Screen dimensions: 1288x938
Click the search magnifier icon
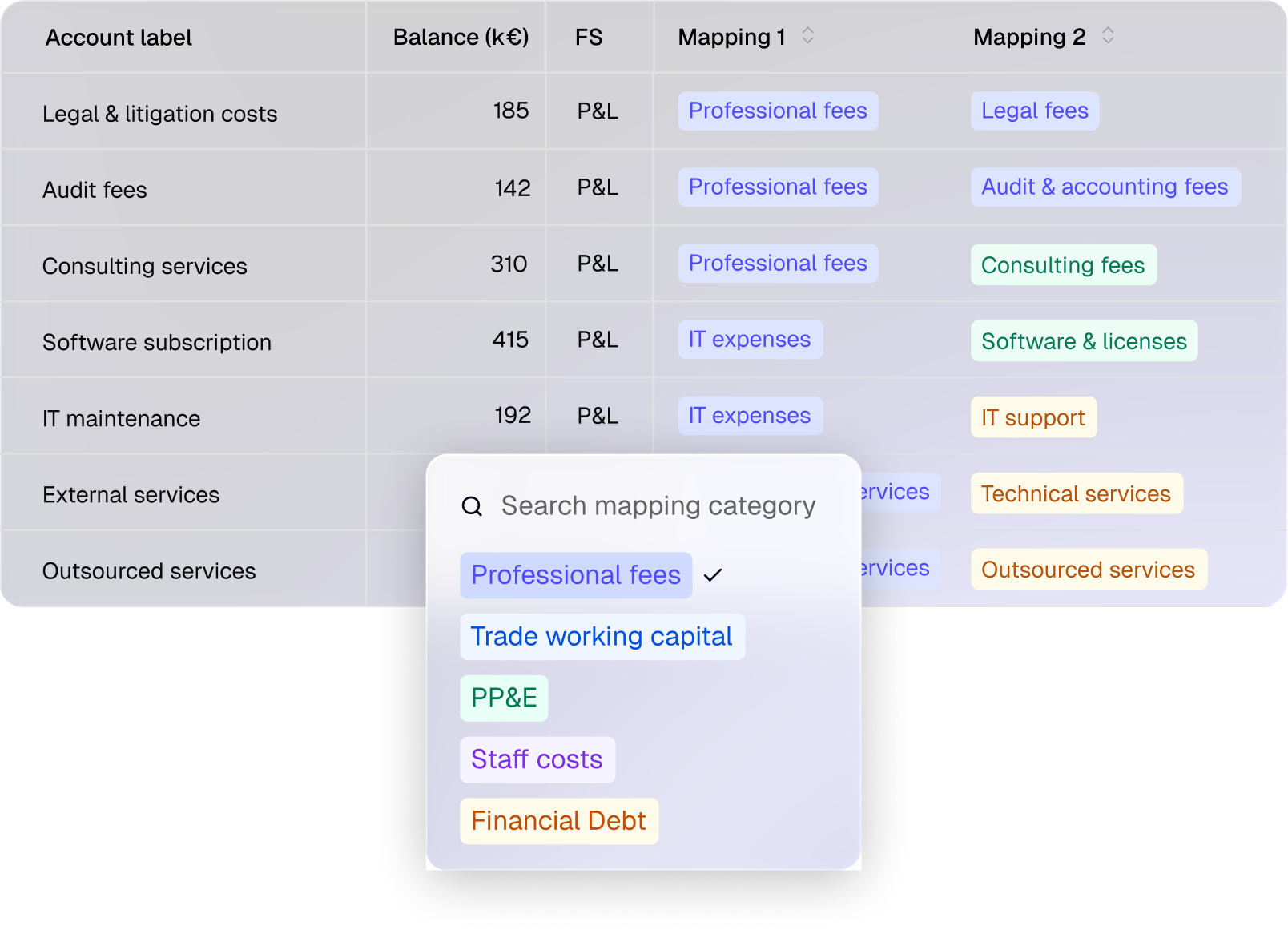coord(472,506)
